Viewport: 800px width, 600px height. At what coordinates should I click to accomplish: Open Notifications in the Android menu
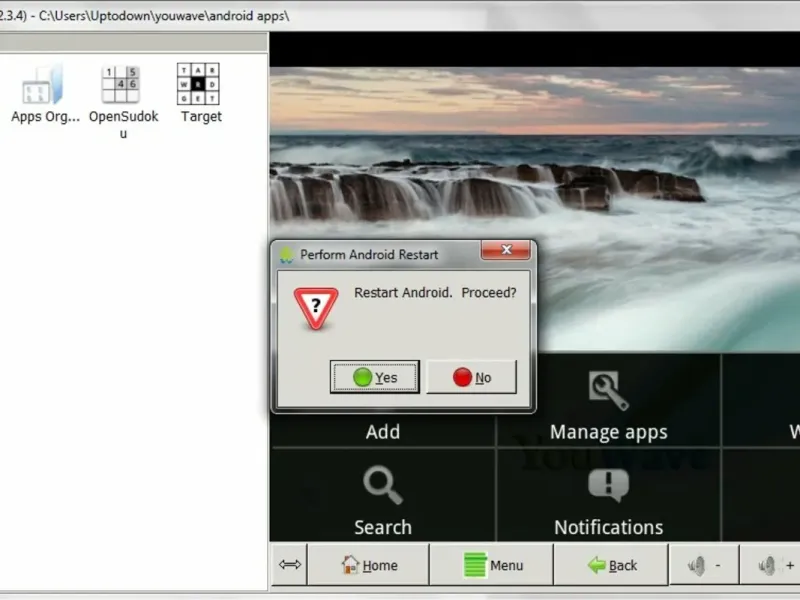pos(608,496)
